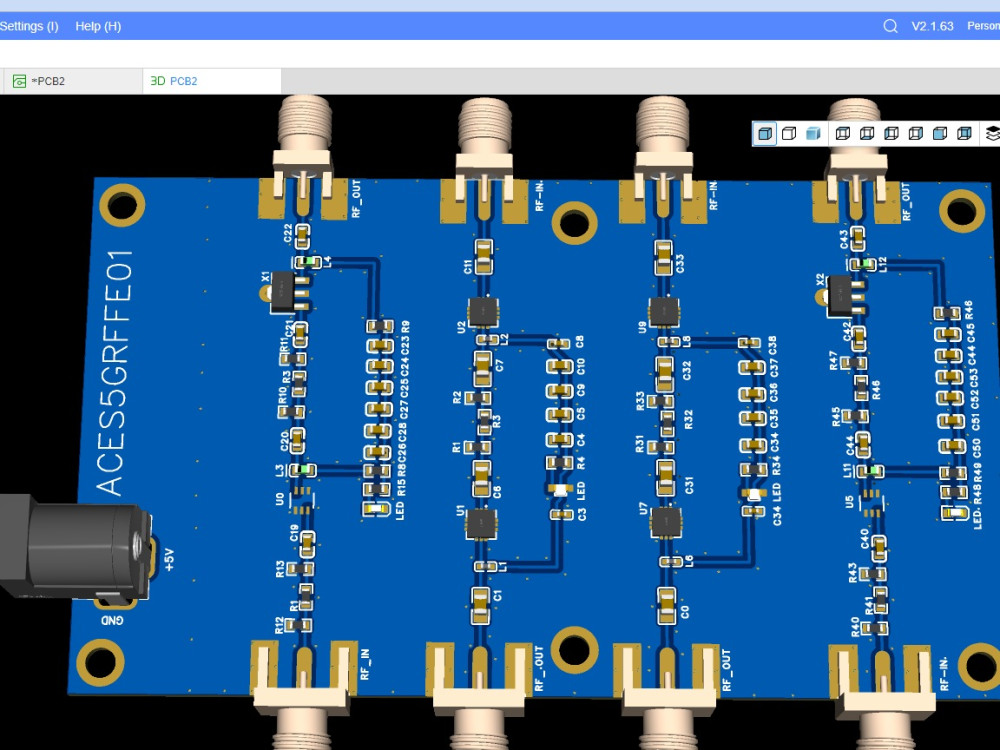The width and height of the screenshot is (1000, 750).
Task: Click the search magnifier in the title bar
Action: pos(890,26)
